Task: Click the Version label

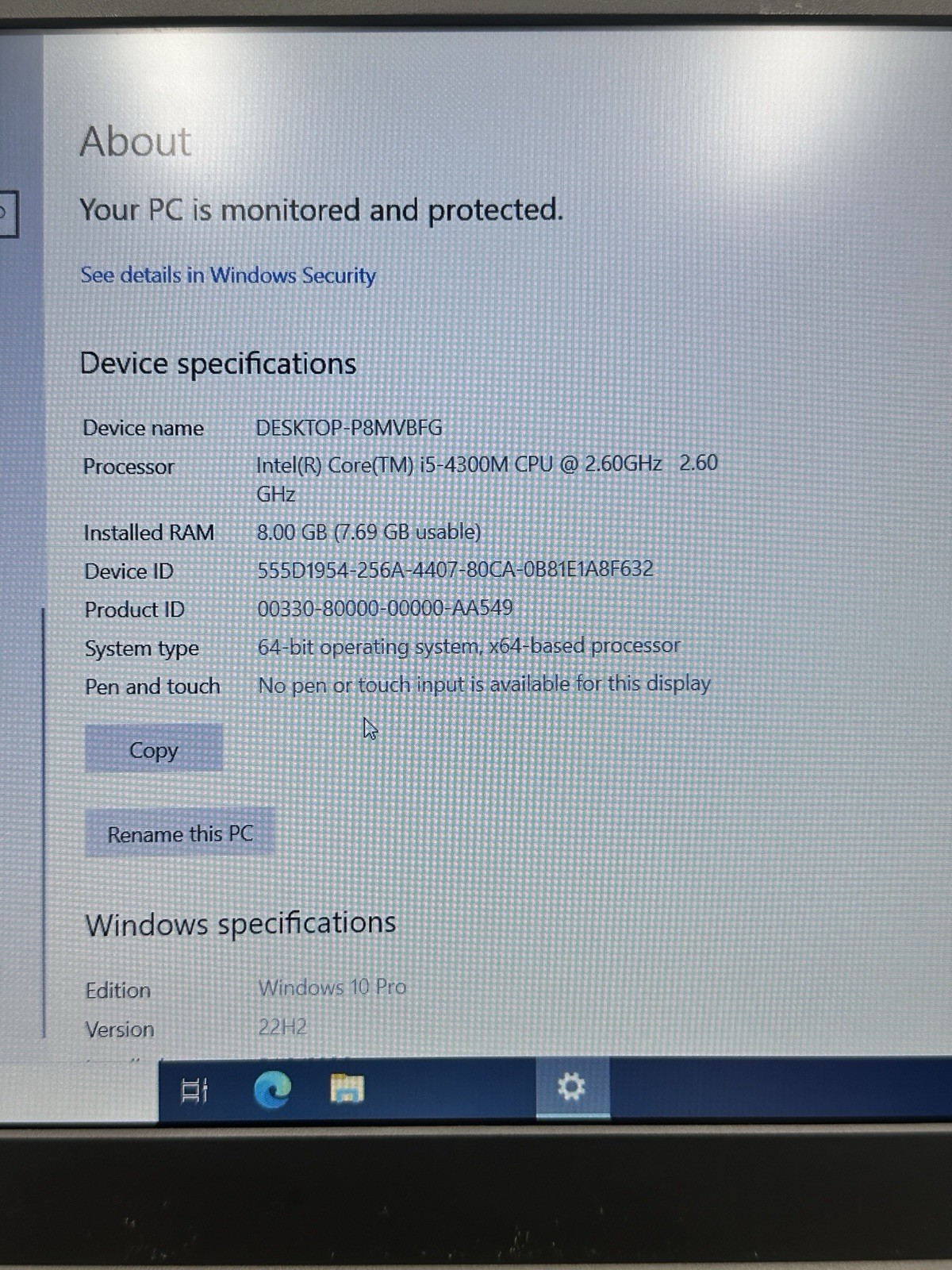Action: 120,1029
